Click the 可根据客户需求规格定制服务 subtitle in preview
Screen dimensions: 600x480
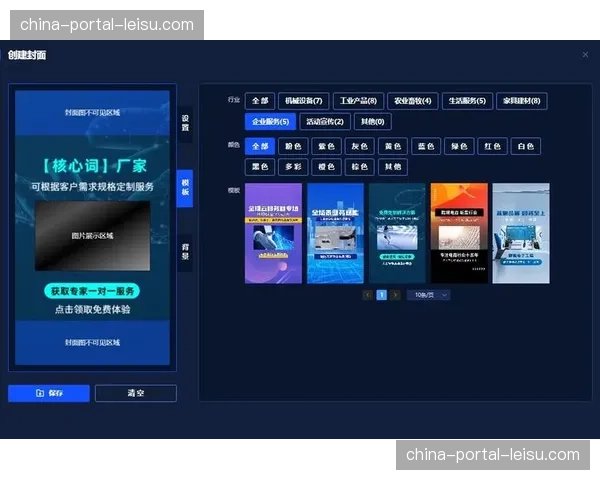(92, 187)
